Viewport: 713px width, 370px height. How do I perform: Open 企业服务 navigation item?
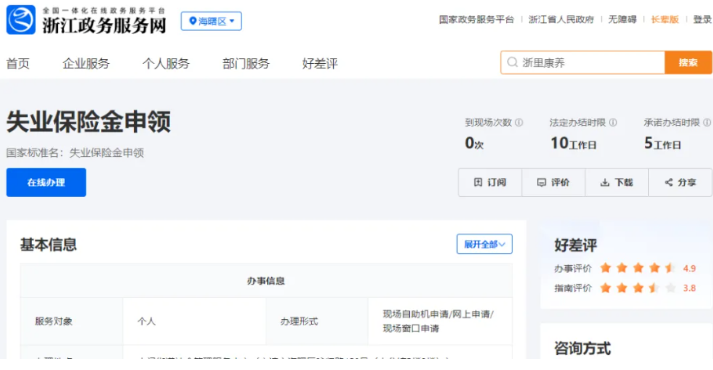(x=86, y=63)
